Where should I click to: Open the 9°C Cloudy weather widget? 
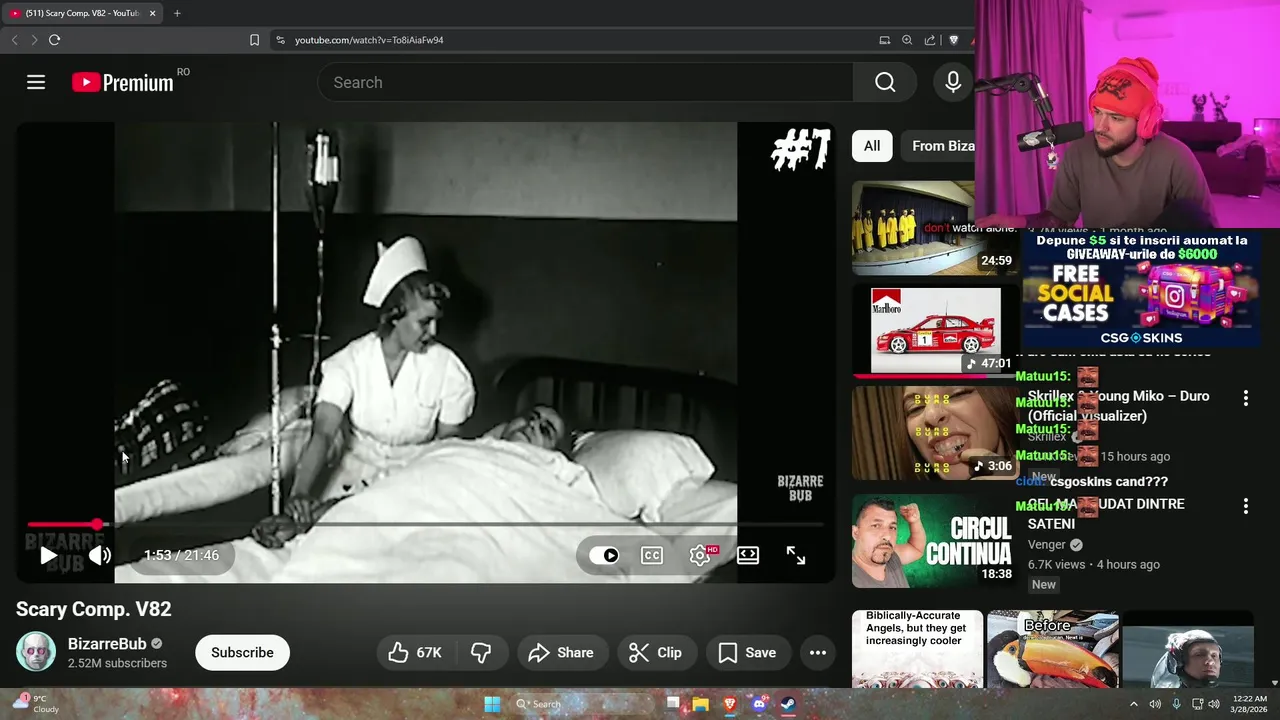[37, 704]
